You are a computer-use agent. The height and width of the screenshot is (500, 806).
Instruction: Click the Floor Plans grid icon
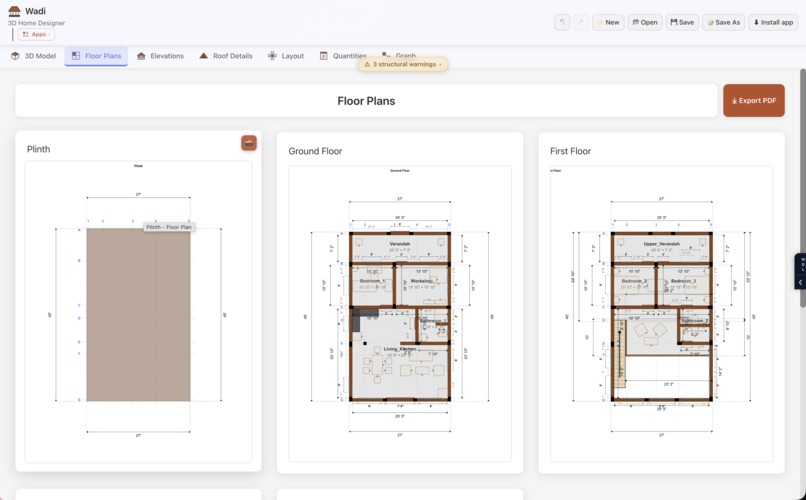[x=76, y=56]
